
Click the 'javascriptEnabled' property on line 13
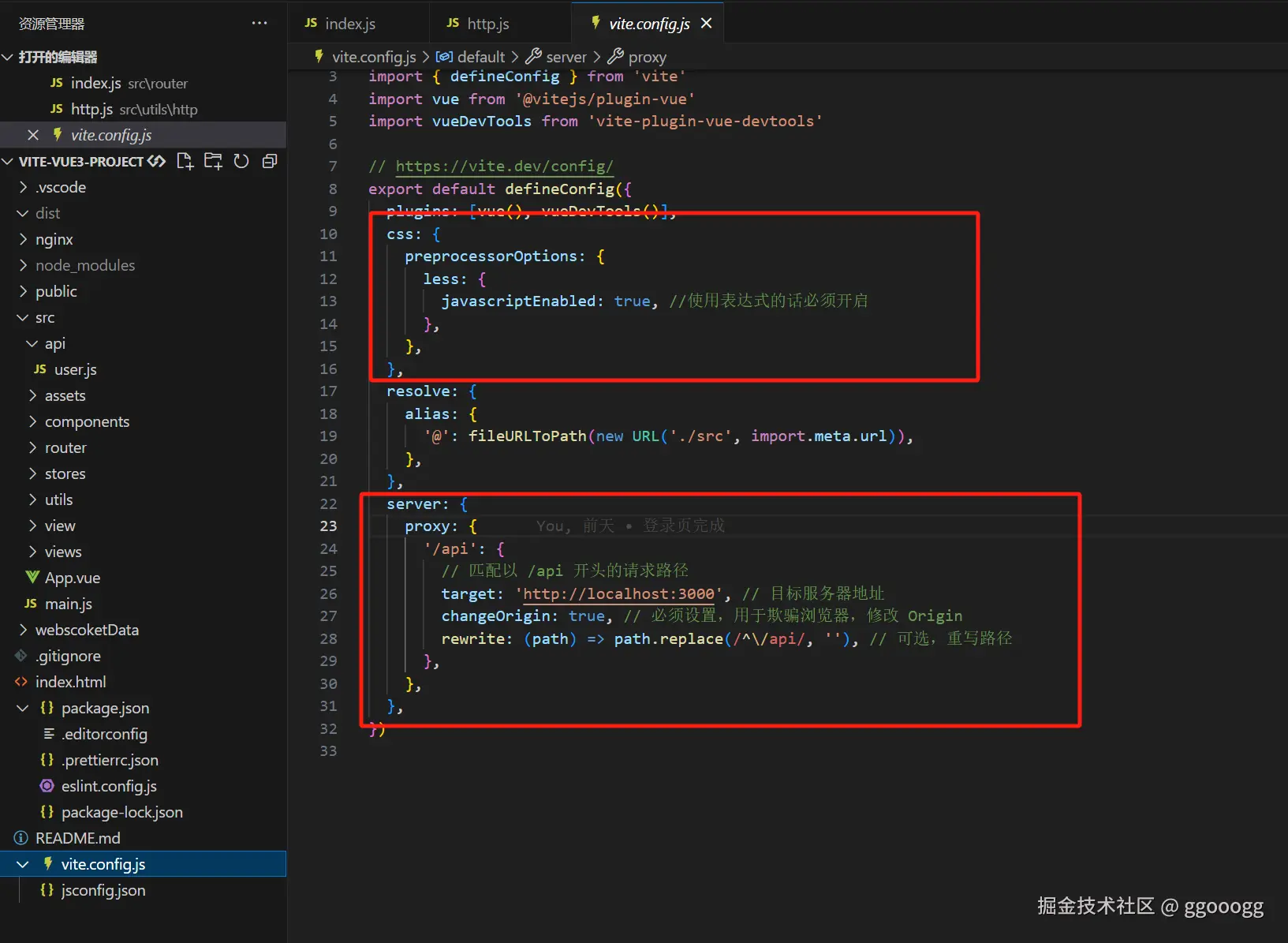518,301
